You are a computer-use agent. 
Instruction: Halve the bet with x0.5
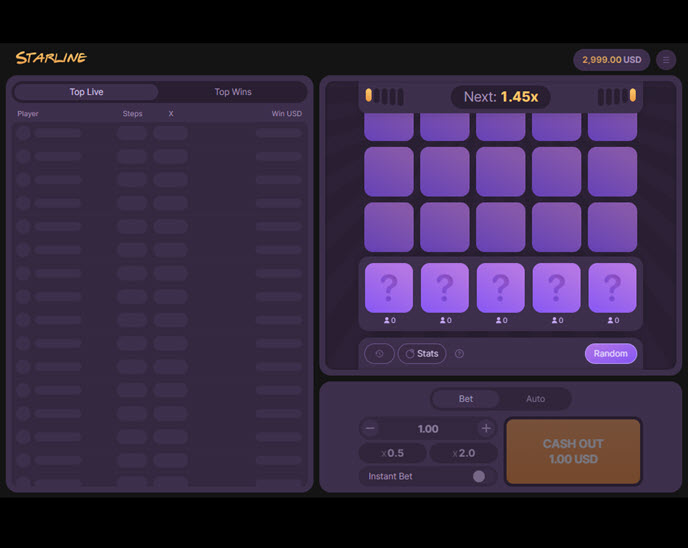[393, 454]
